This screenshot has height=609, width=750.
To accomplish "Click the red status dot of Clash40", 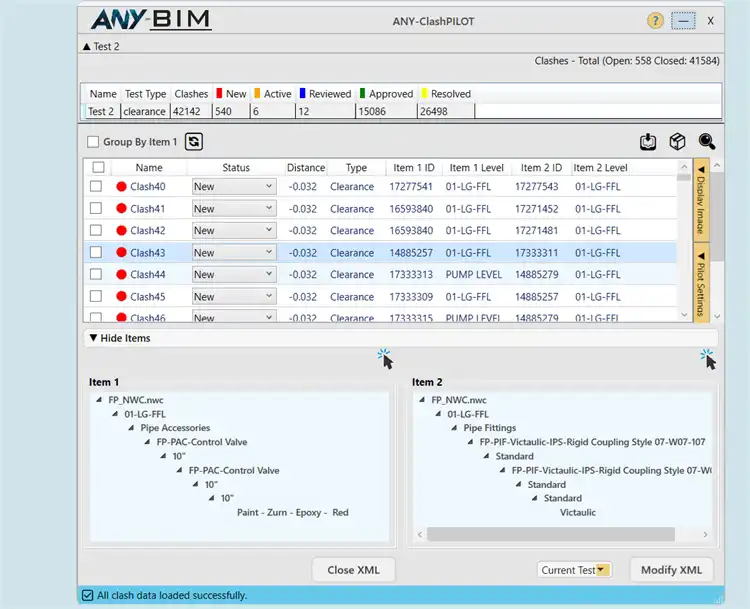I will (x=121, y=187).
